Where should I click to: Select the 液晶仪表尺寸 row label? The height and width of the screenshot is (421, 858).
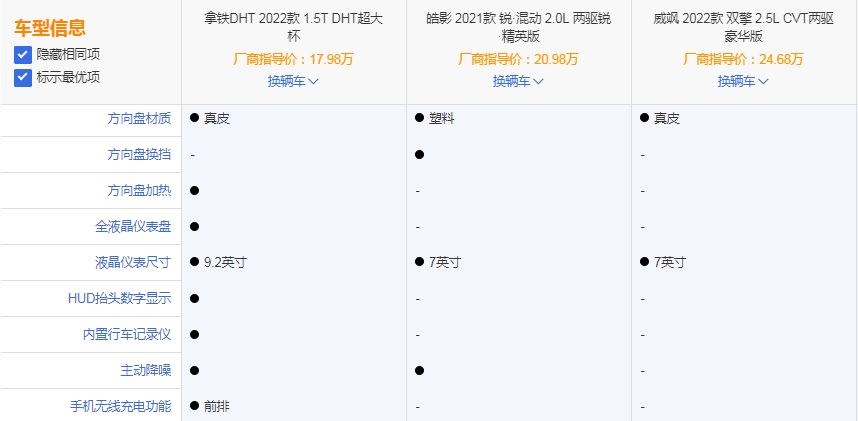pyautogui.click(x=133, y=262)
